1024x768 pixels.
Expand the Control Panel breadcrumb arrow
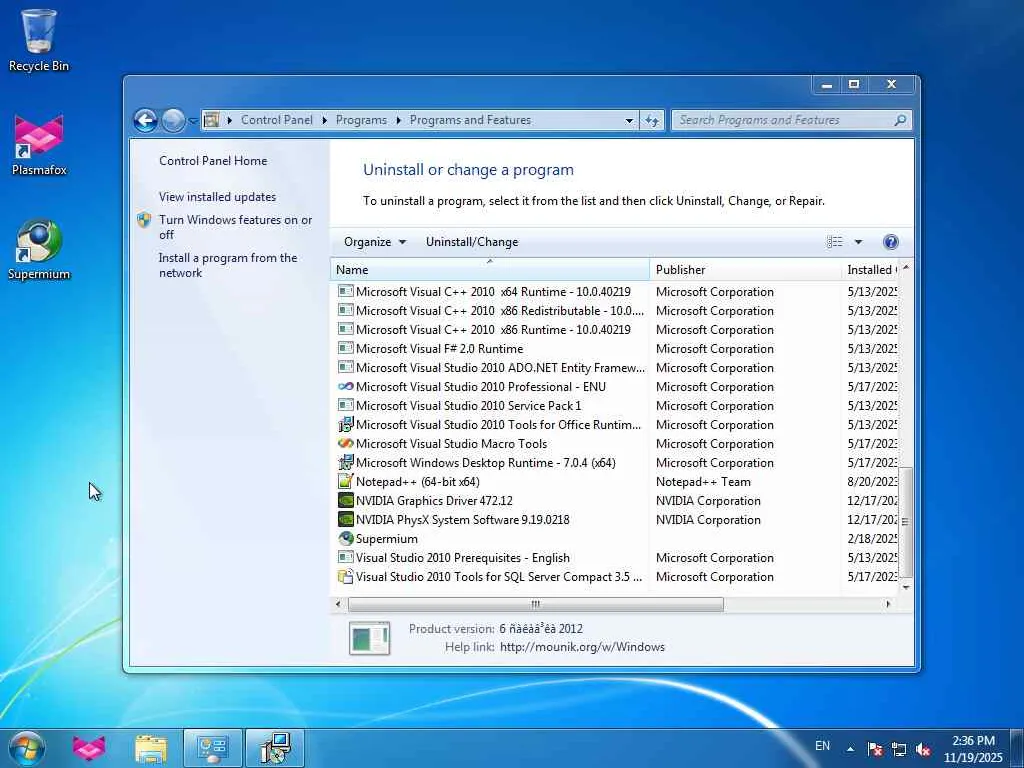click(325, 120)
